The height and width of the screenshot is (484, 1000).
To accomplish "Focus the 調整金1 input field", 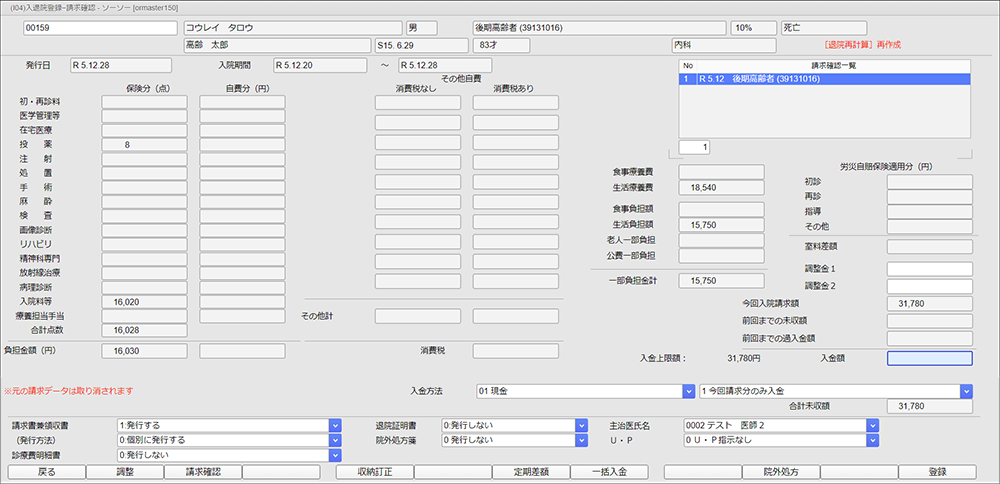I will coord(929,269).
